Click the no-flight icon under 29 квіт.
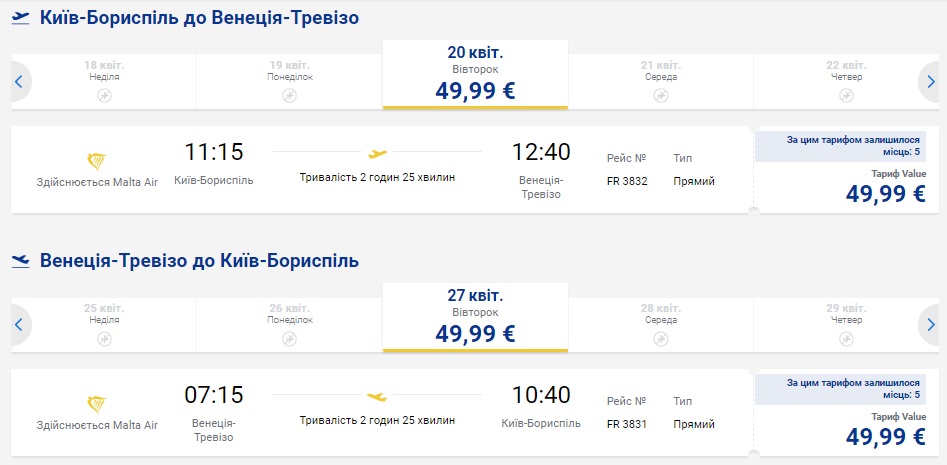This screenshot has height=465, width=947. click(x=846, y=338)
